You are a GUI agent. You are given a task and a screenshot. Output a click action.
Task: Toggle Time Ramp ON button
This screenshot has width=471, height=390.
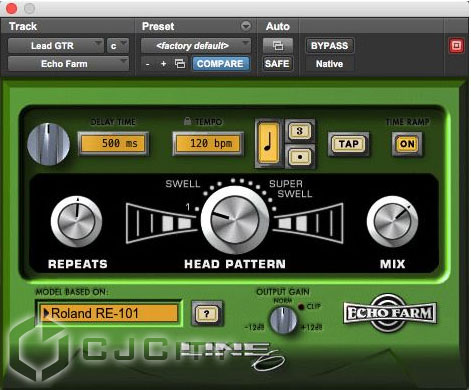(x=407, y=144)
